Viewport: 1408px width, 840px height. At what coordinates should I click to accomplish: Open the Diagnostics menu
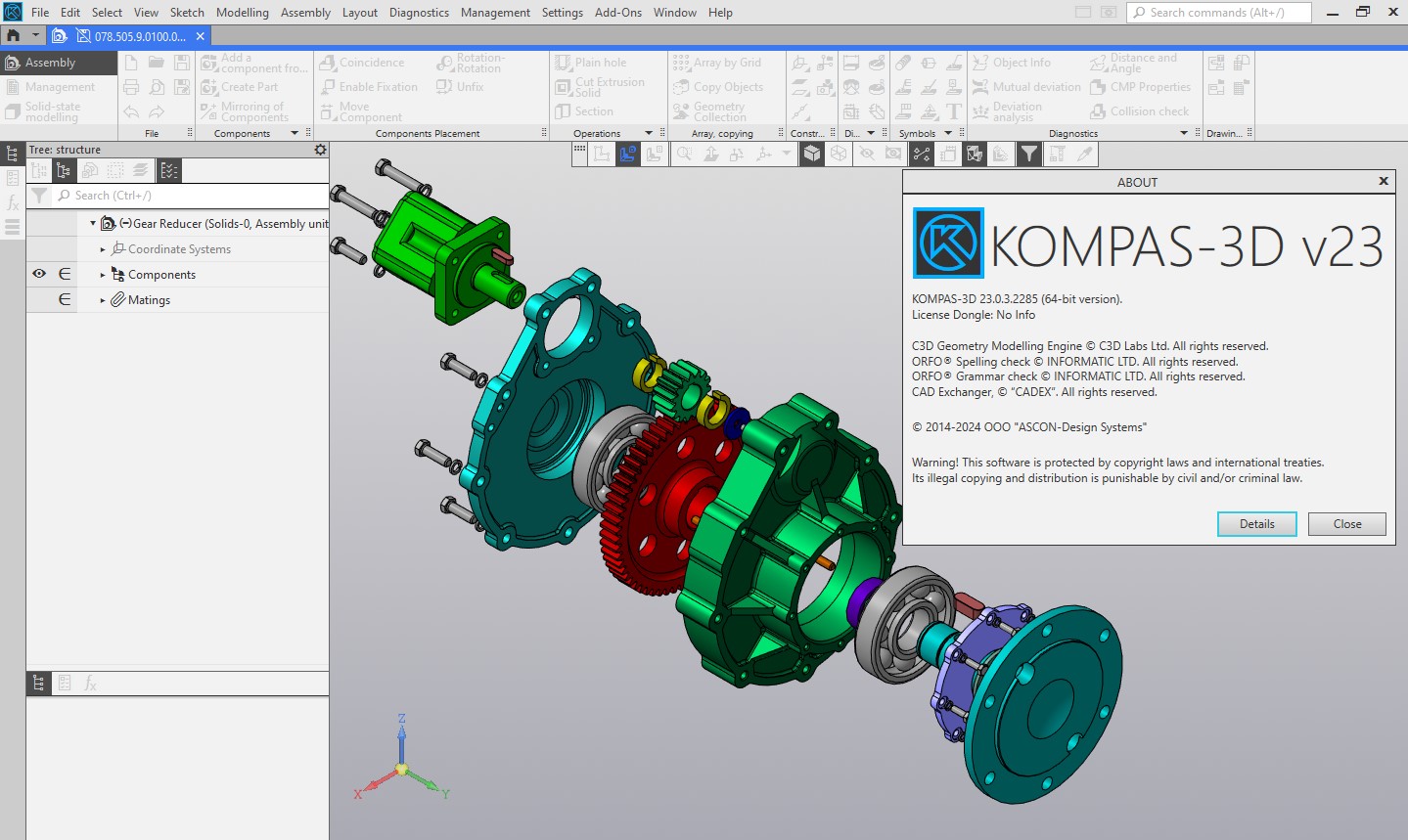pos(419,13)
